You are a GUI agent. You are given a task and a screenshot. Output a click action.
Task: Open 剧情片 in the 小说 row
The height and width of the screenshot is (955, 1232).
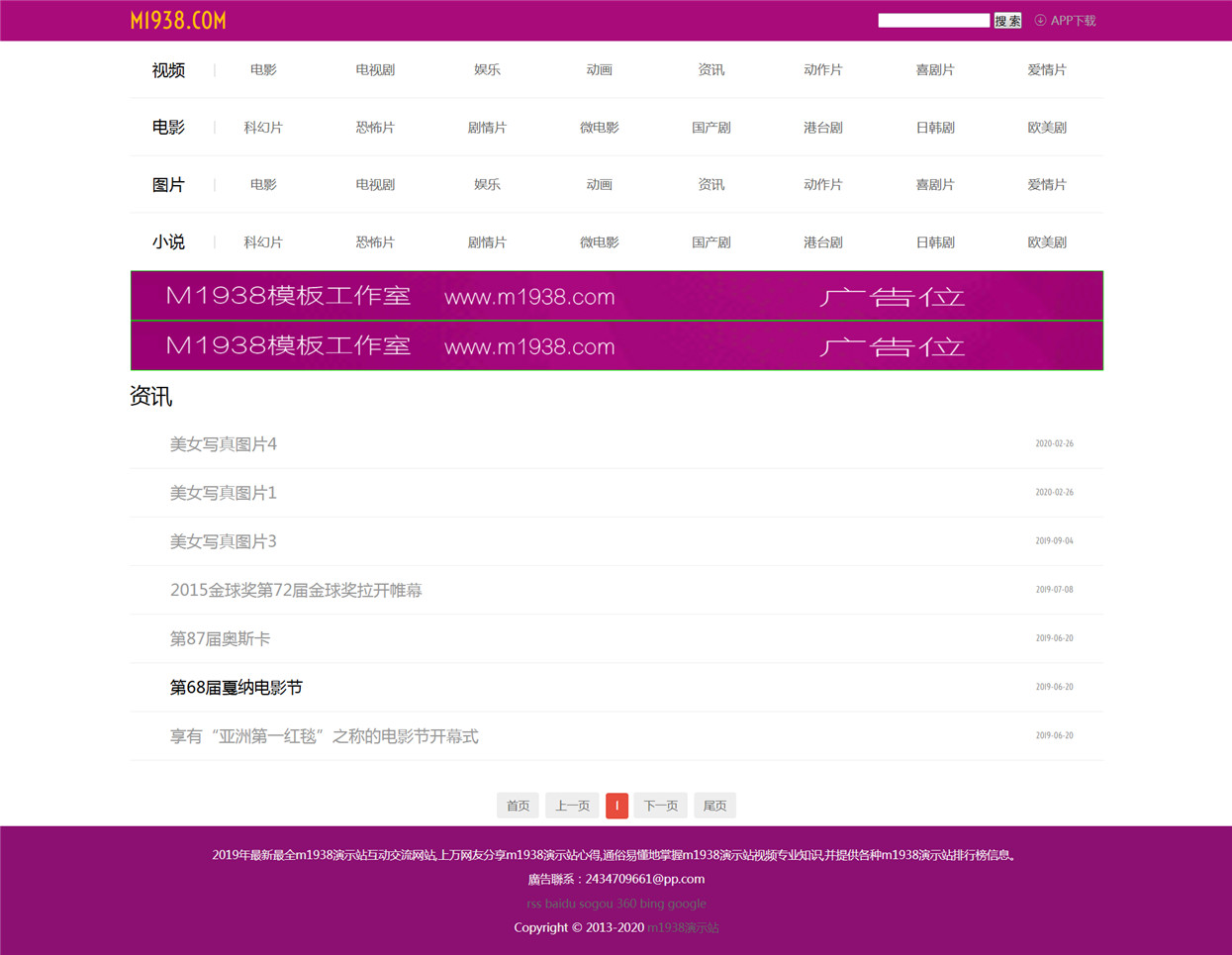tap(487, 242)
